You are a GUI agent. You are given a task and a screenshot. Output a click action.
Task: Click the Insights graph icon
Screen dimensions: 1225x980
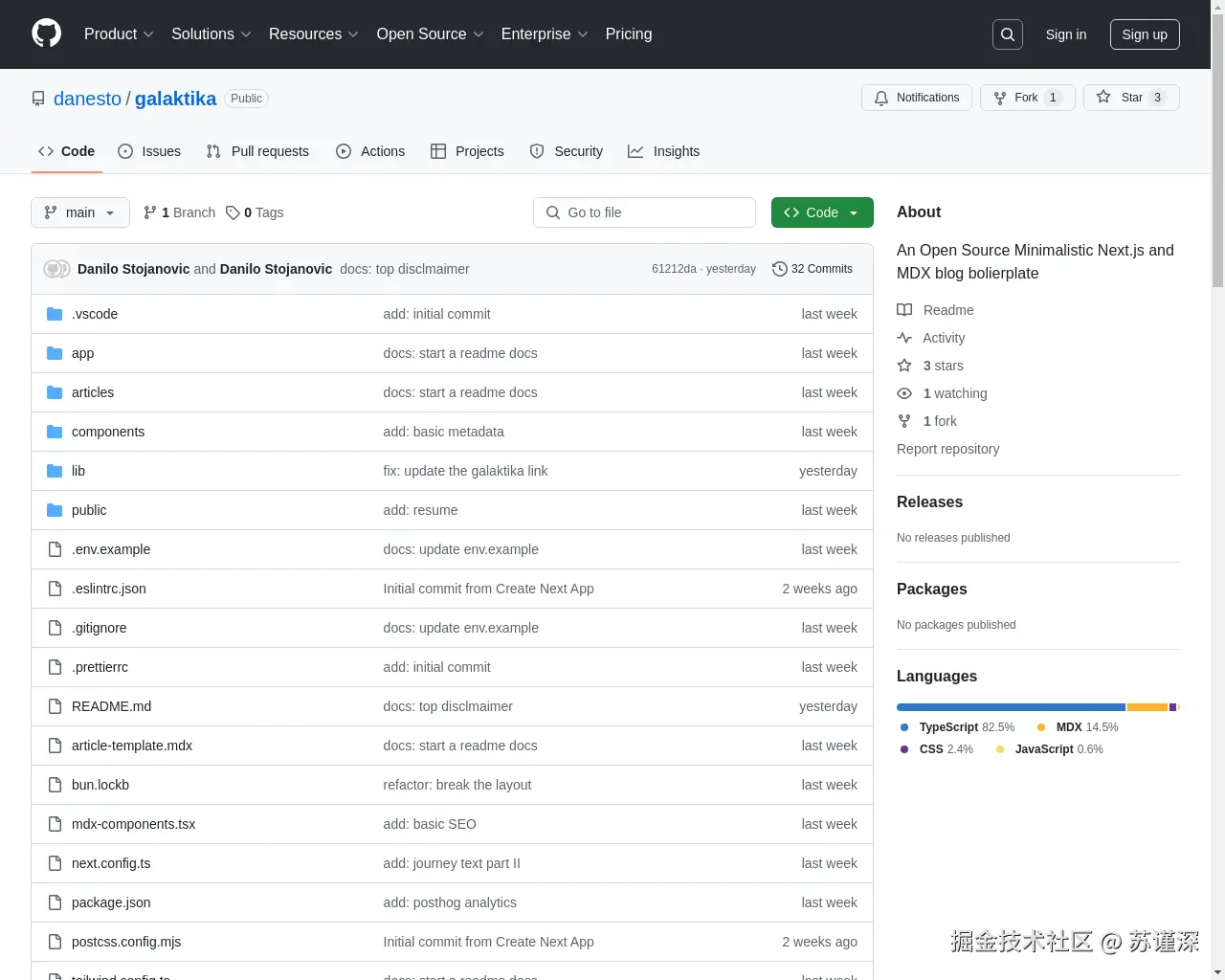635,151
